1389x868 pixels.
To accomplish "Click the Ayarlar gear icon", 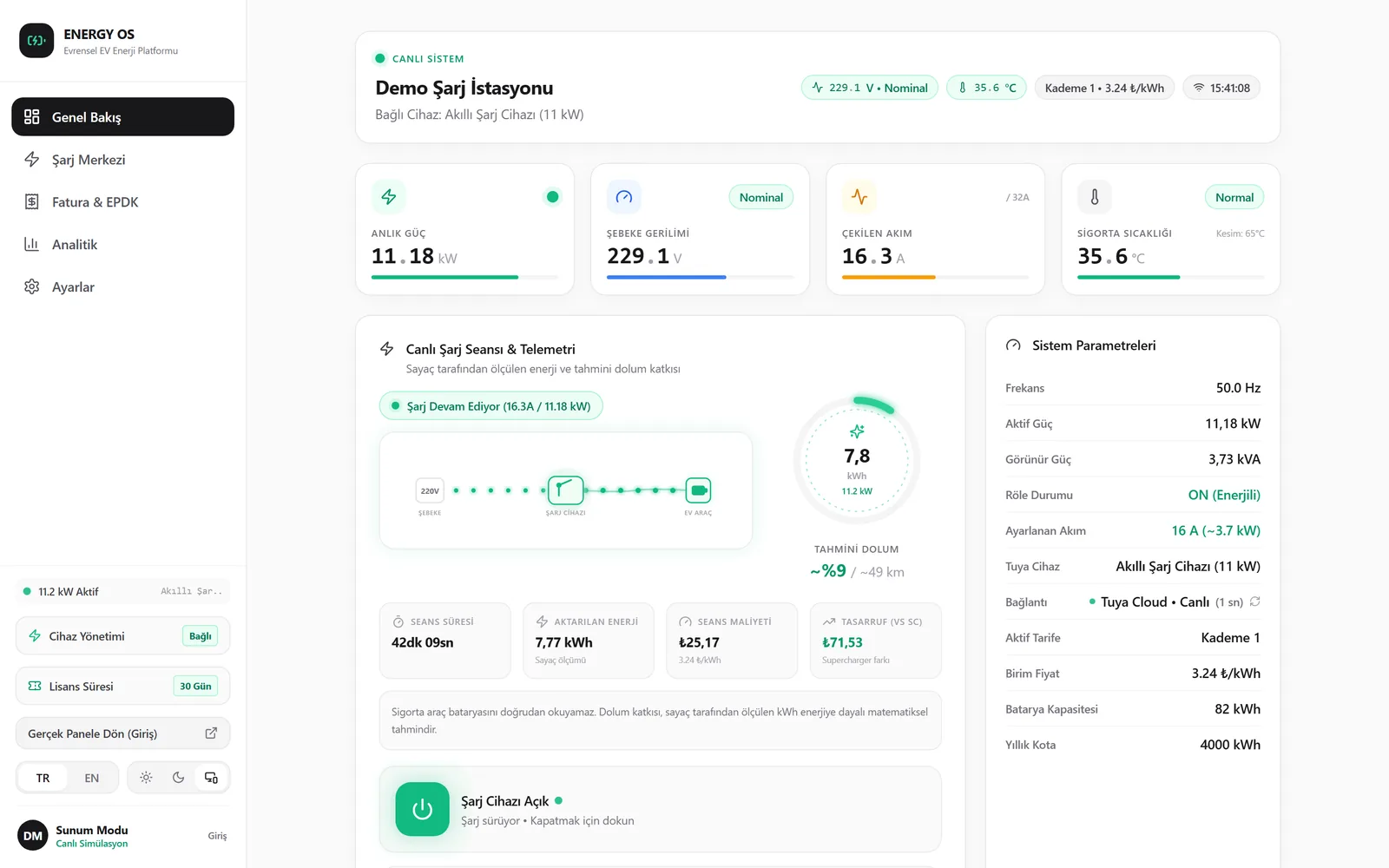I will click(32, 286).
